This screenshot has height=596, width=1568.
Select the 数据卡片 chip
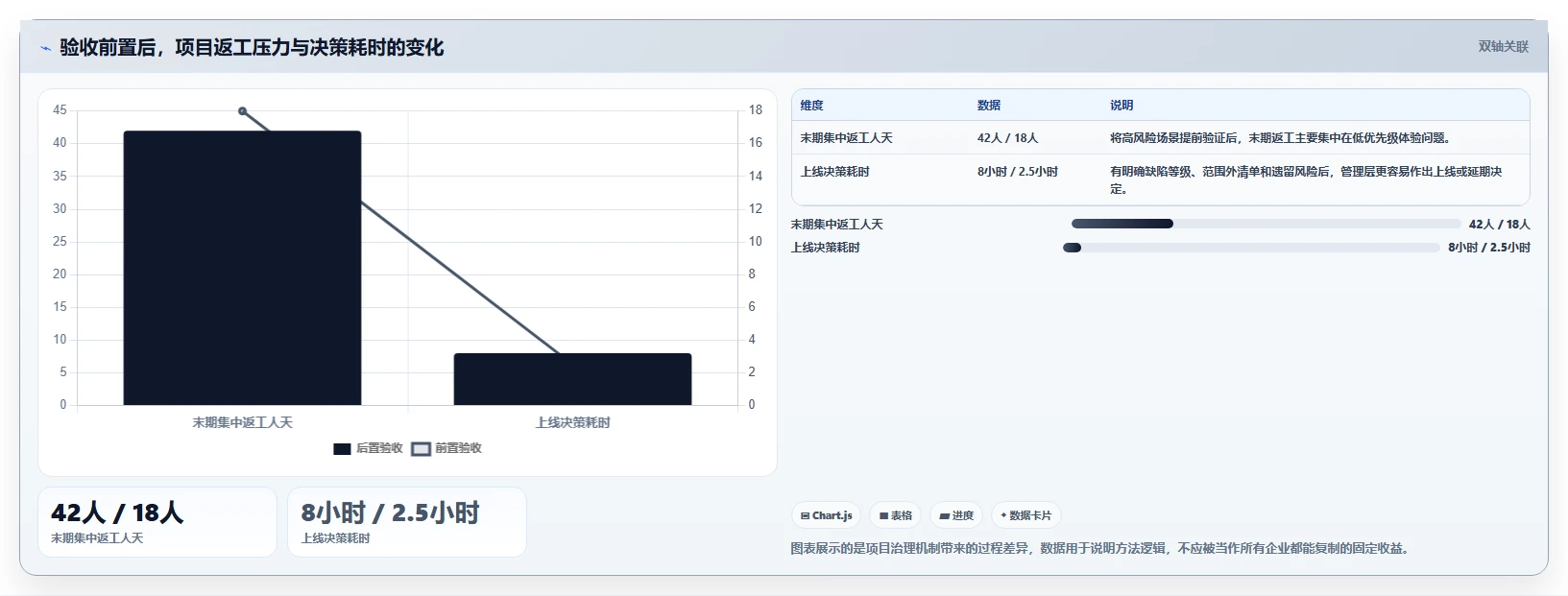(x=1025, y=515)
